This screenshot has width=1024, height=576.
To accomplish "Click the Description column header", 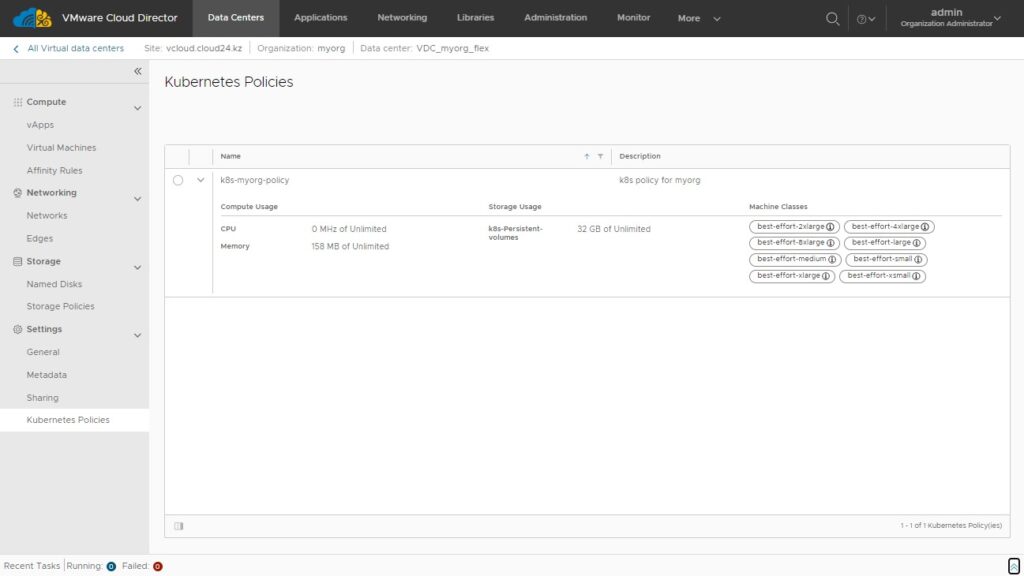I will pyautogui.click(x=640, y=157).
